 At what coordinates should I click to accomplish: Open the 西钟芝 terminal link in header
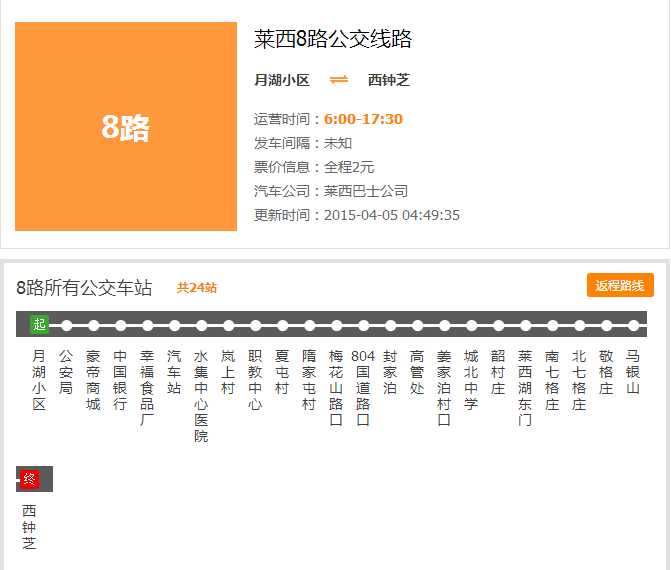coord(389,80)
